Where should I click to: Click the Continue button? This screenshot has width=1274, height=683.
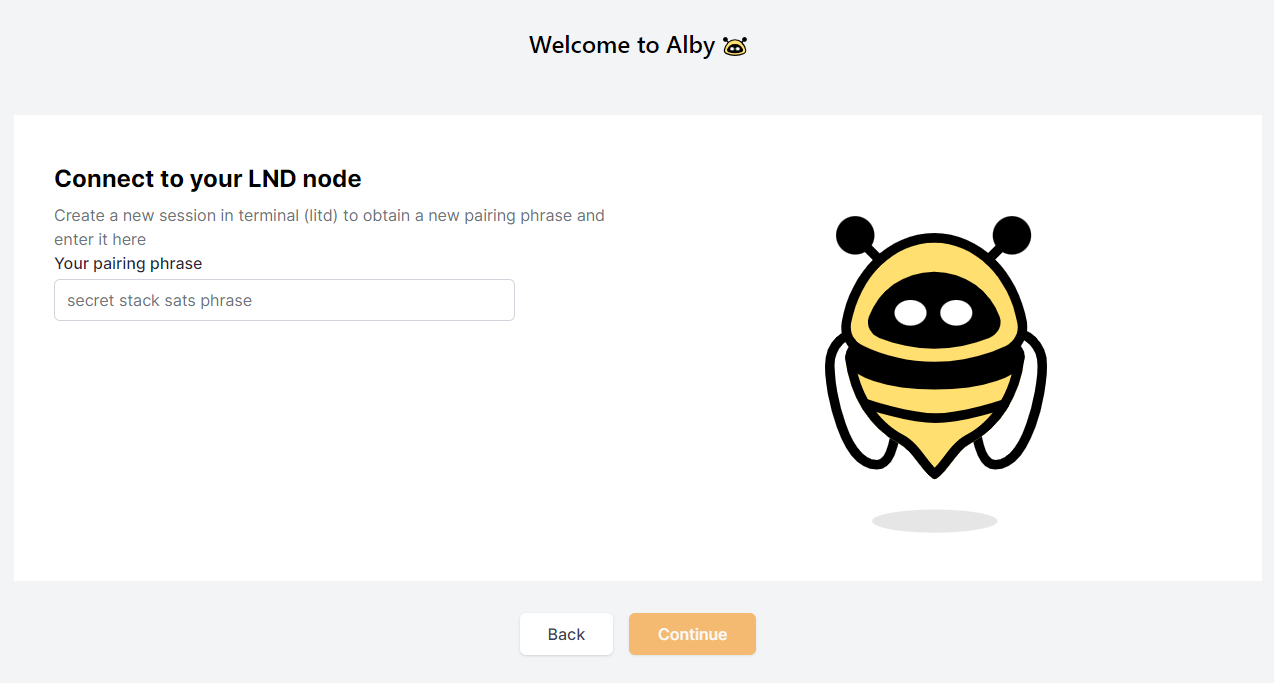pyautogui.click(x=692, y=634)
